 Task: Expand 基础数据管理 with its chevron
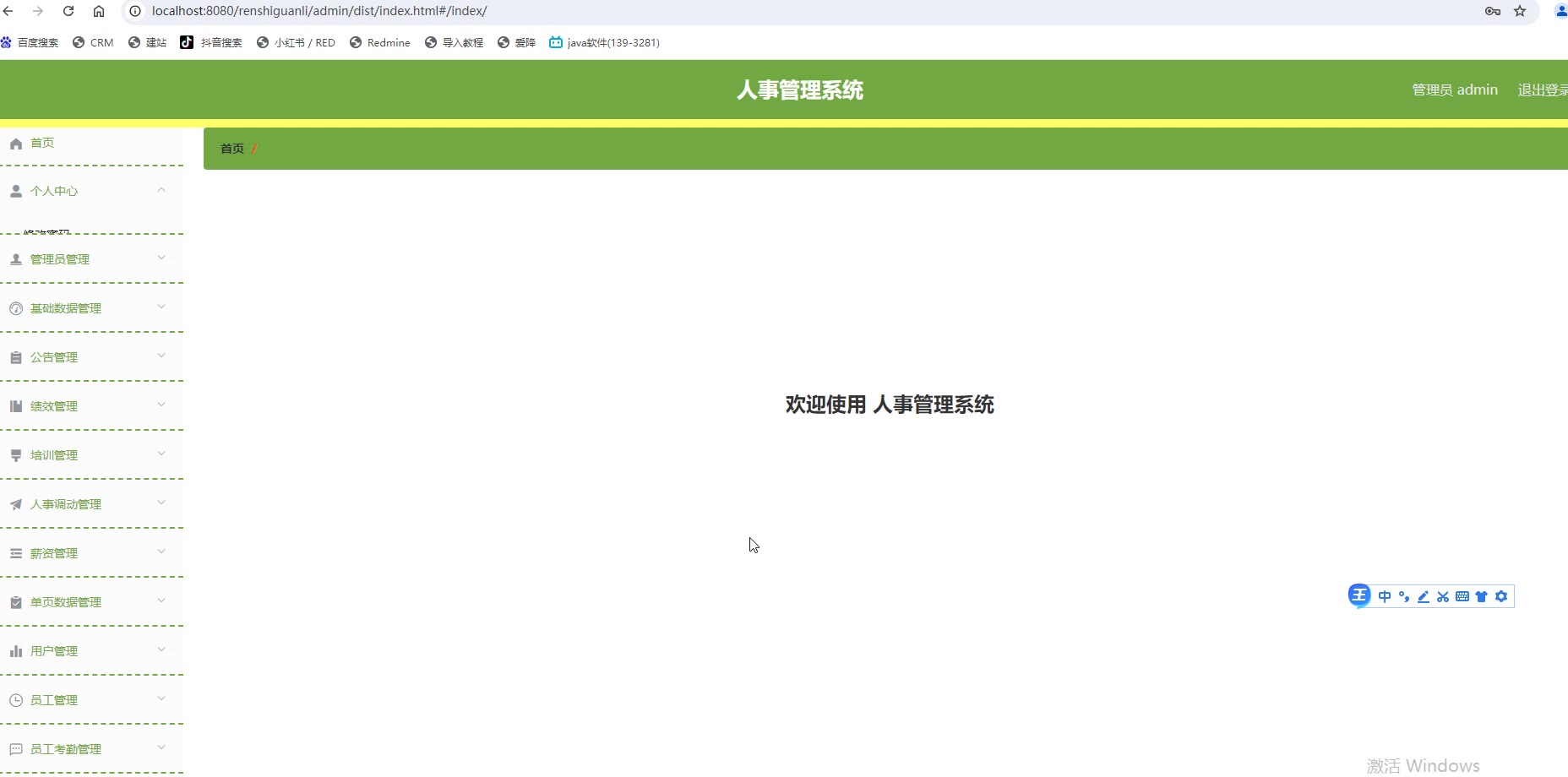(161, 307)
